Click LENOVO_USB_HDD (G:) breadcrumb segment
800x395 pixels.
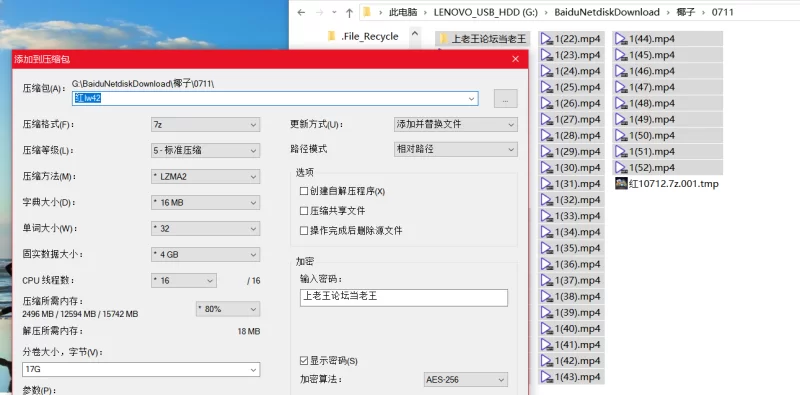485,12
